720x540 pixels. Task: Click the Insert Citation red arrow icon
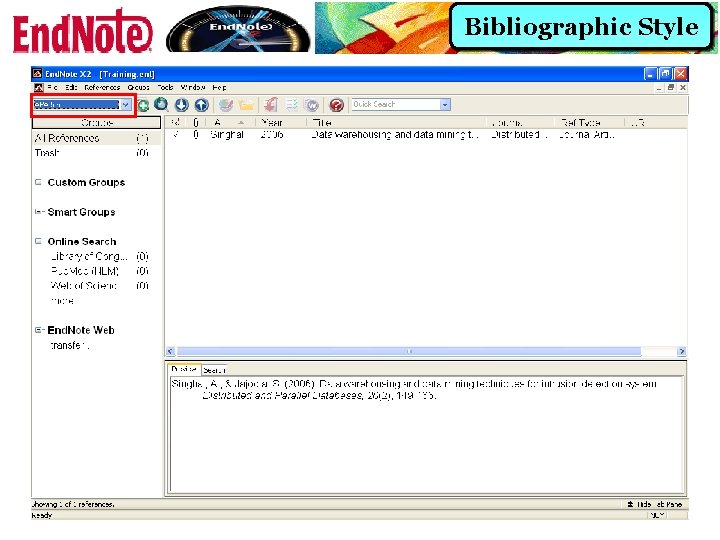[x=270, y=105]
